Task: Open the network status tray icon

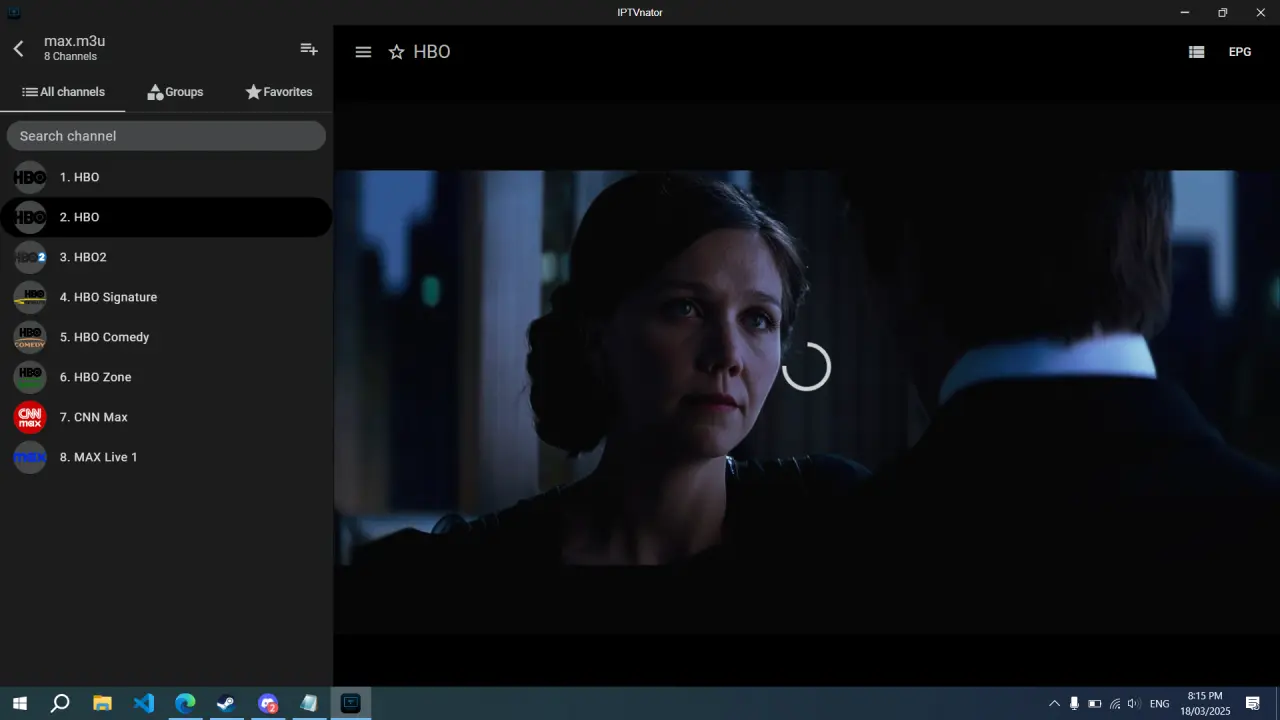Action: click(1114, 704)
